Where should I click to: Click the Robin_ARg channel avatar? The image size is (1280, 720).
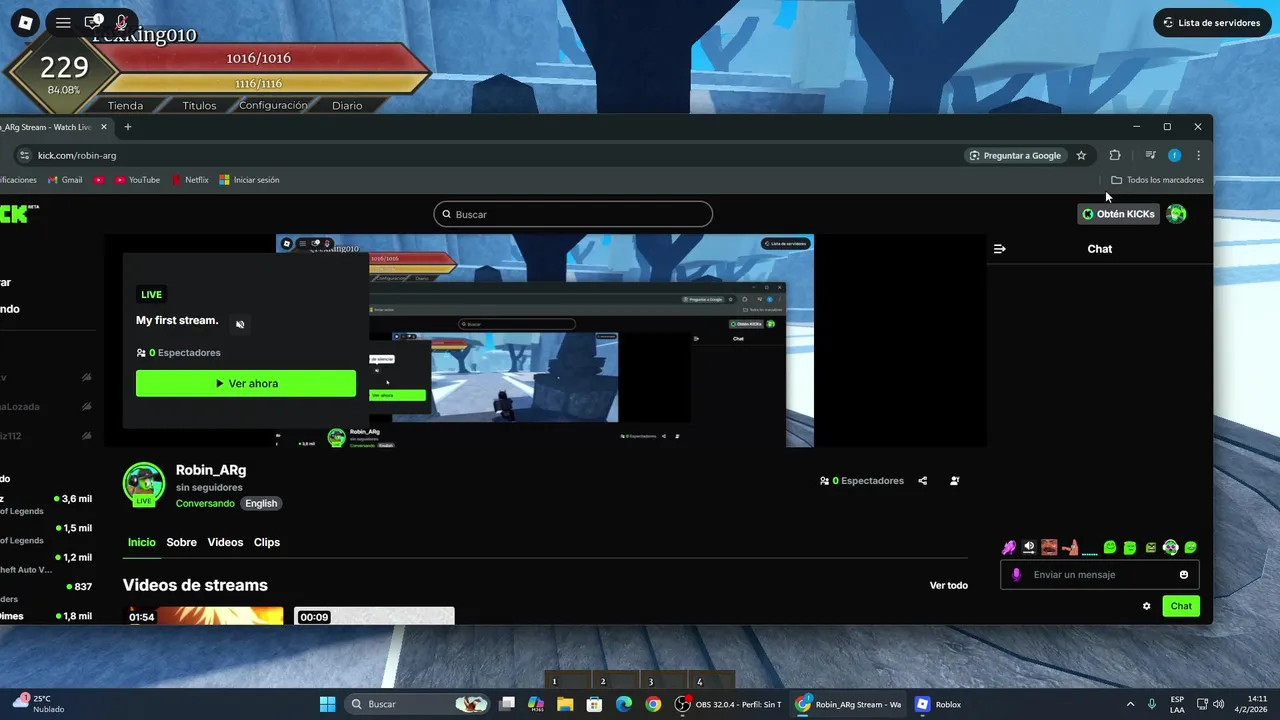click(x=143, y=484)
